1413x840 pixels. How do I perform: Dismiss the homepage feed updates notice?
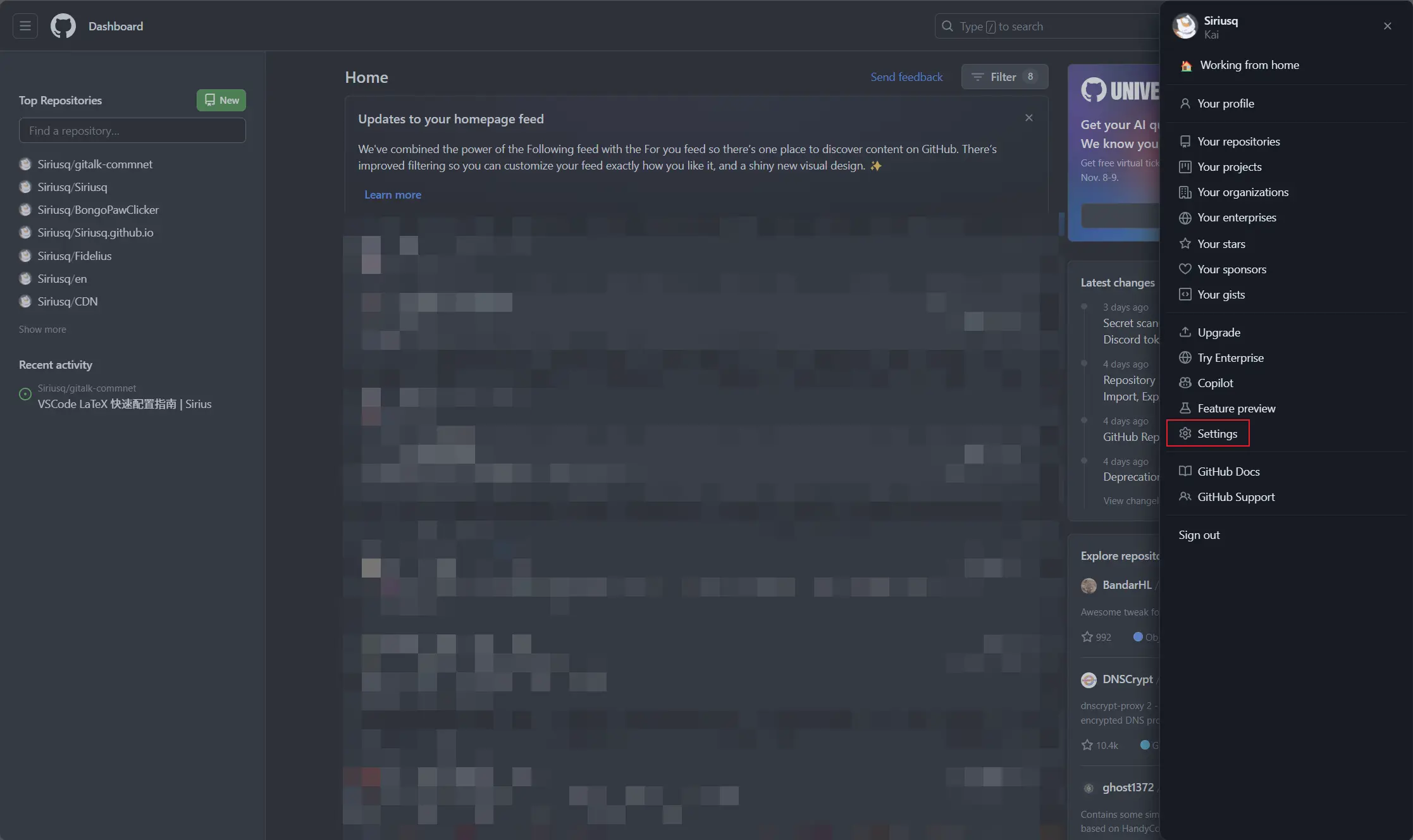1029,118
